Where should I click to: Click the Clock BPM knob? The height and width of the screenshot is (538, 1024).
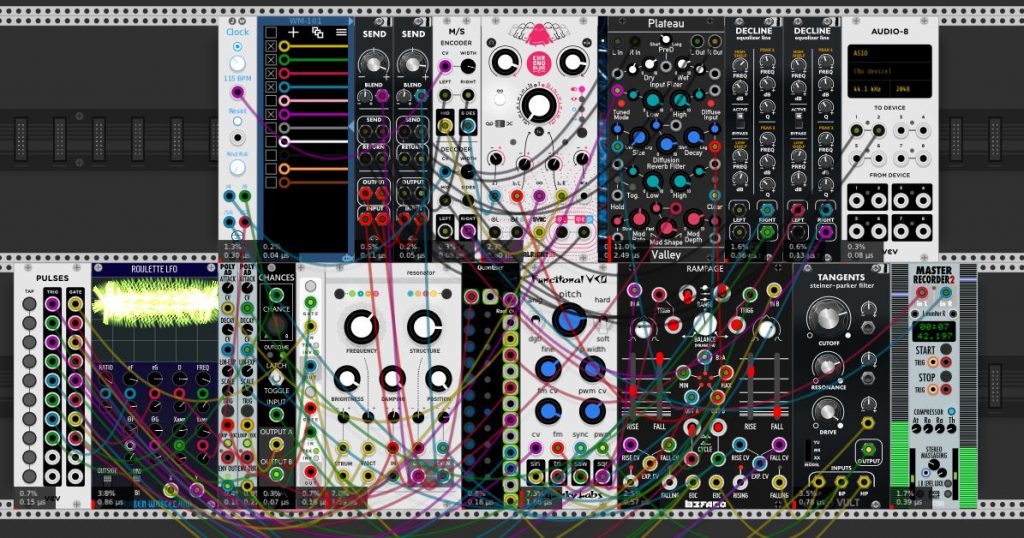237,63
